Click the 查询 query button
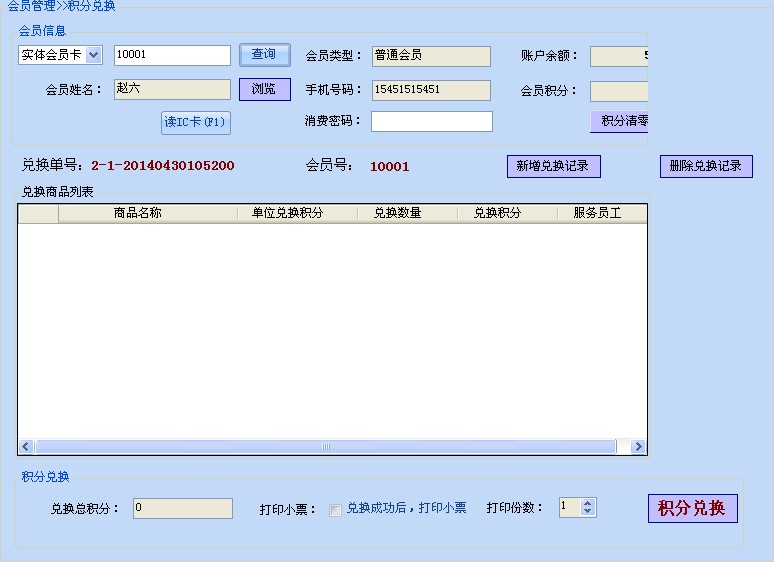774x562 pixels. click(x=265, y=55)
